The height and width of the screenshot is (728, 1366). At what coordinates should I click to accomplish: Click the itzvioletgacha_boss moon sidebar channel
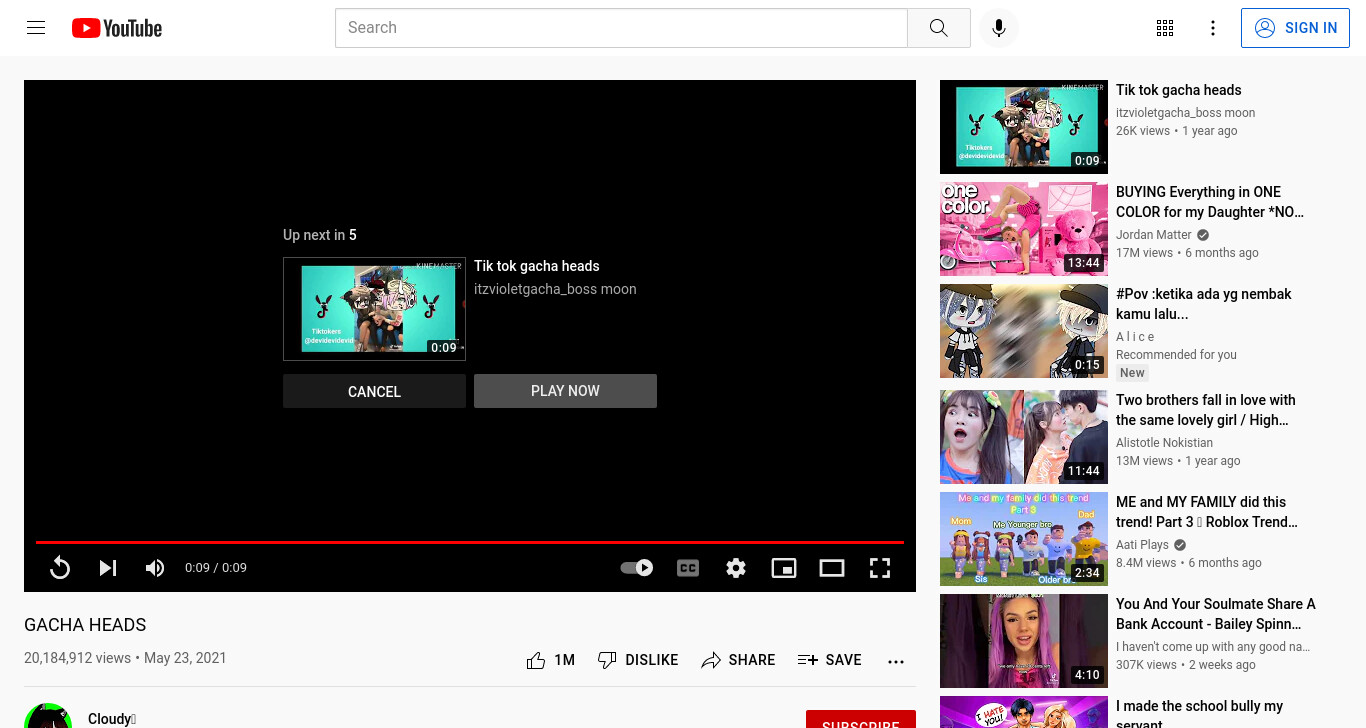pos(1185,113)
